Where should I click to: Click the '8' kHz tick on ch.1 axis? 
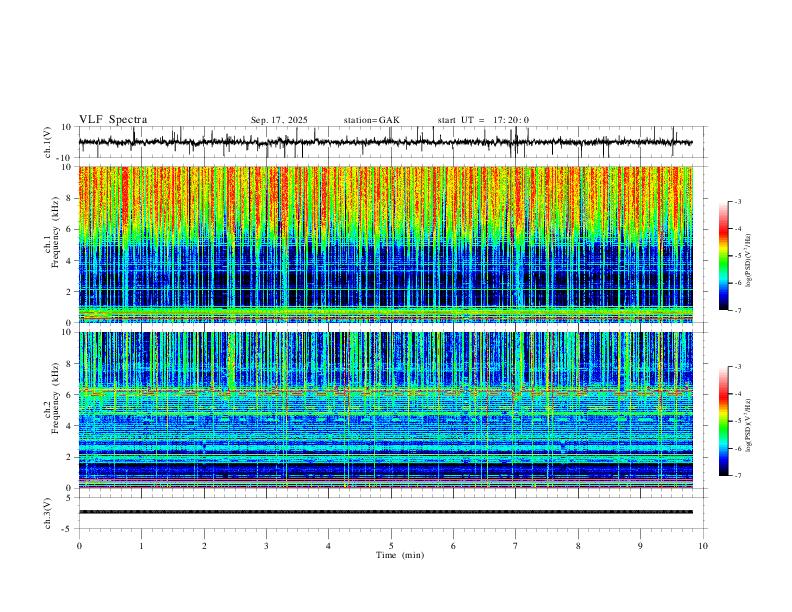pyautogui.click(x=69, y=198)
